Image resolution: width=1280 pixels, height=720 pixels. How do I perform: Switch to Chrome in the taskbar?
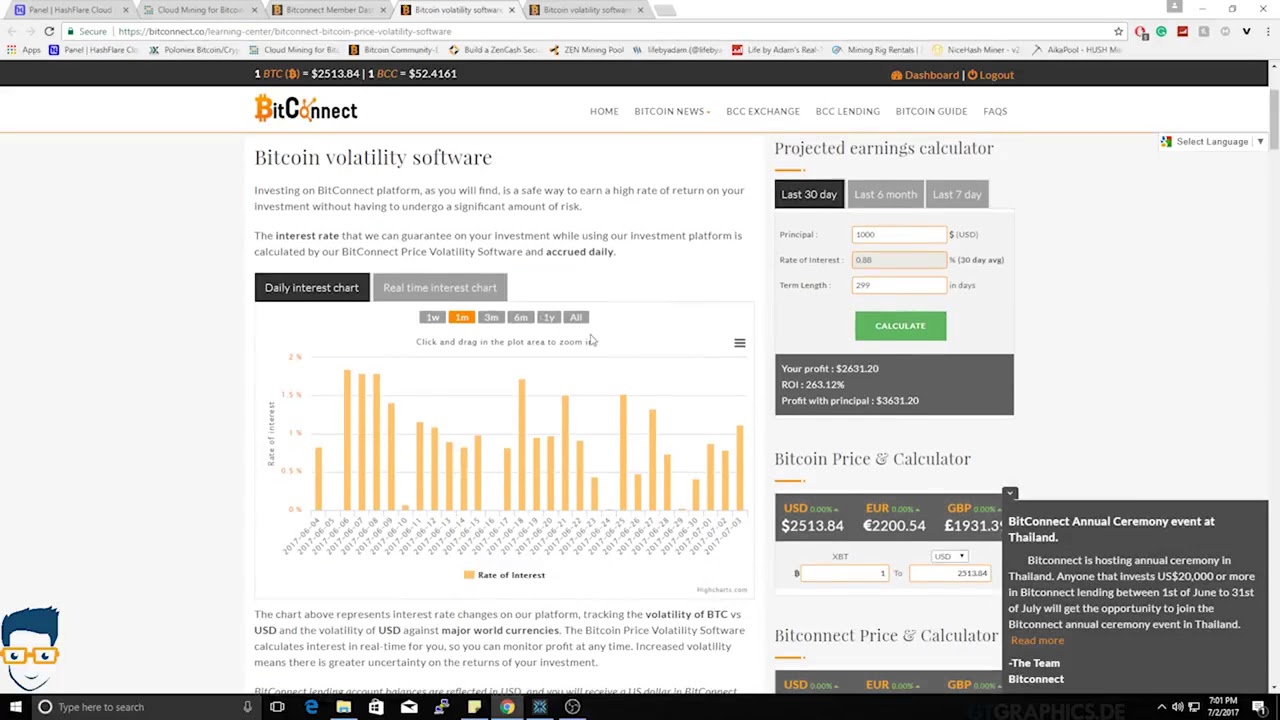(507, 707)
